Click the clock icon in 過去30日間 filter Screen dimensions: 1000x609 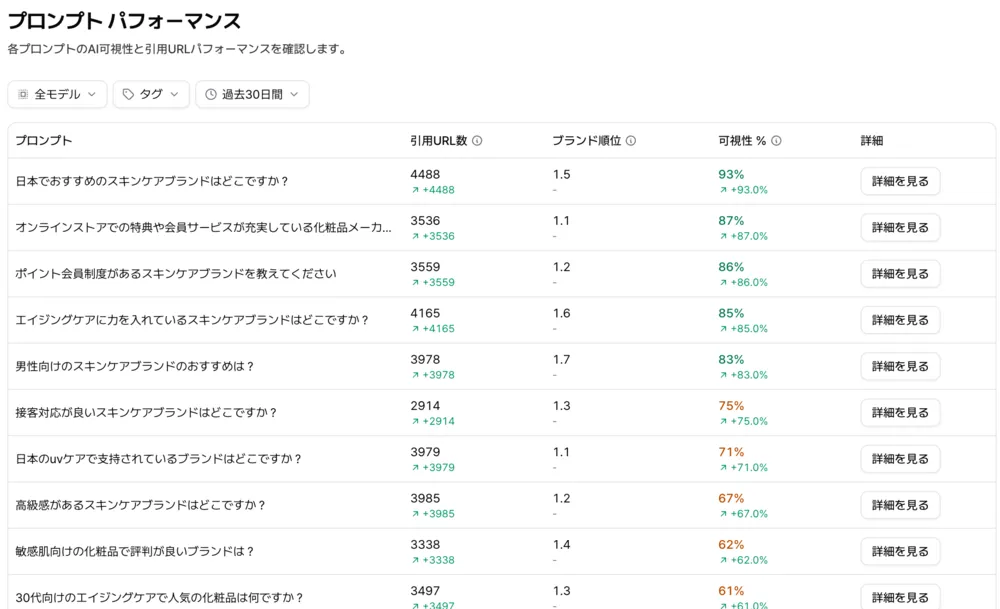click(210, 94)
